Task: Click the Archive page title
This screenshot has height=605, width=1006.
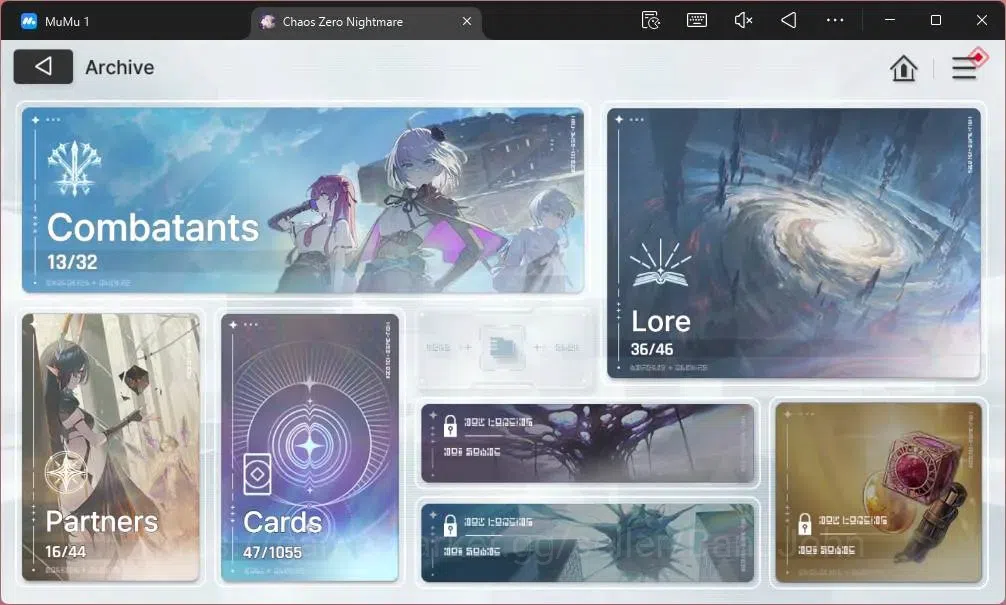Action: coord(119,67)
